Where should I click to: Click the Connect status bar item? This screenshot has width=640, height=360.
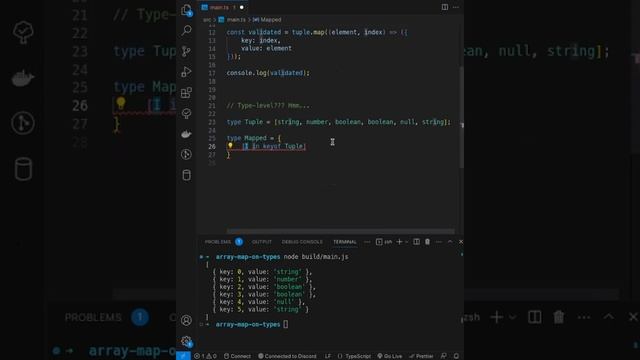[x=237, y=356]
